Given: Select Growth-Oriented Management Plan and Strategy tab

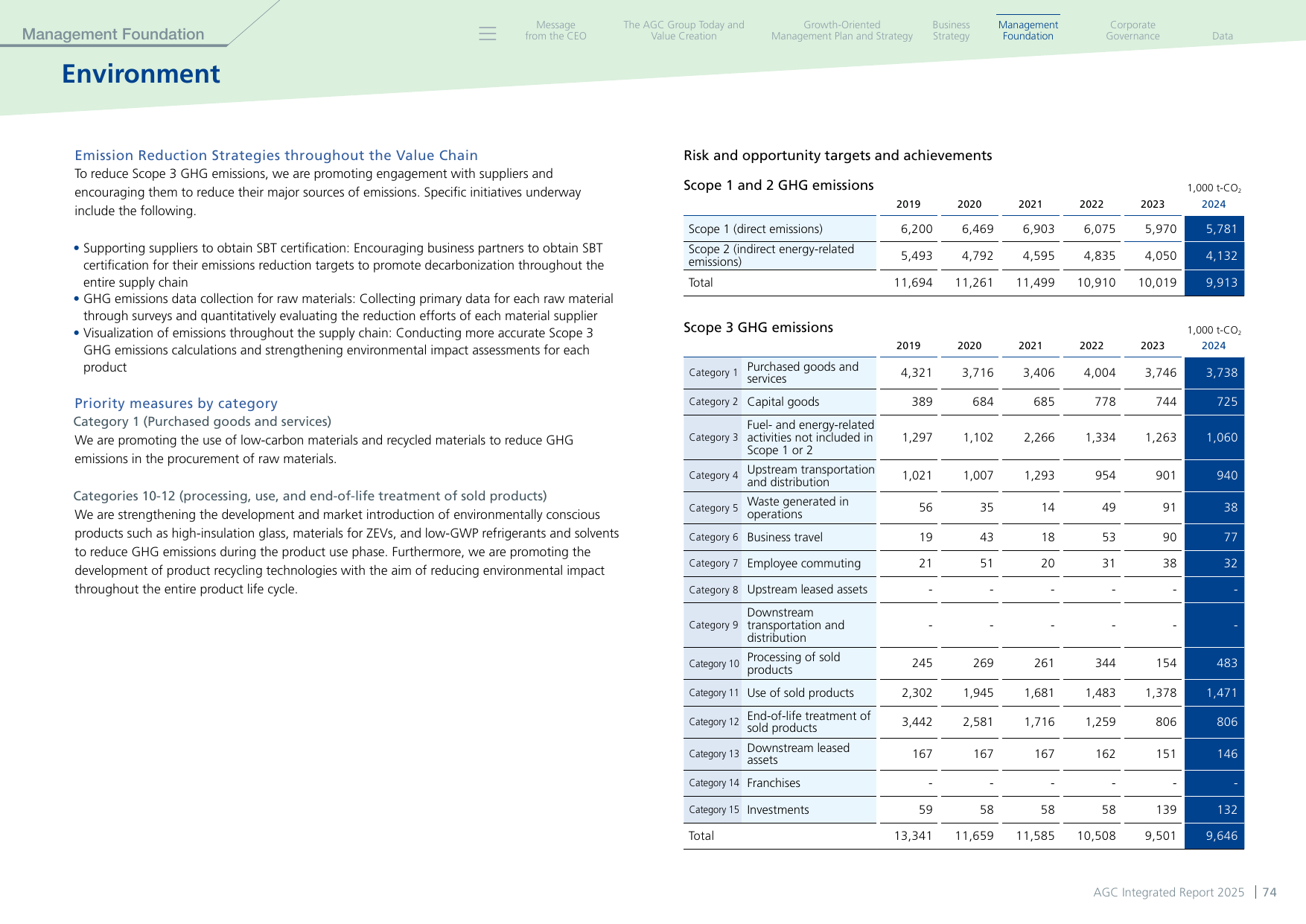Looking at the screenshot, I should [x=842, y=31].
